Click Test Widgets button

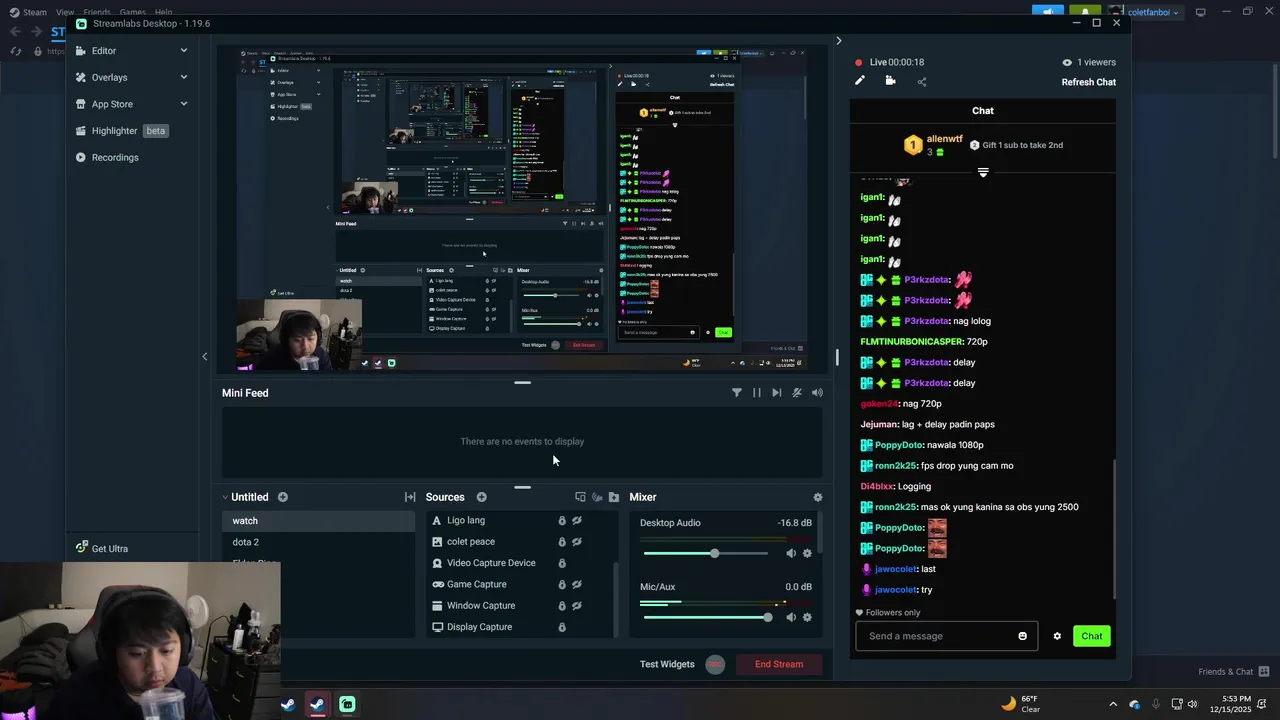pyautogui.click(x=667, y=664)
